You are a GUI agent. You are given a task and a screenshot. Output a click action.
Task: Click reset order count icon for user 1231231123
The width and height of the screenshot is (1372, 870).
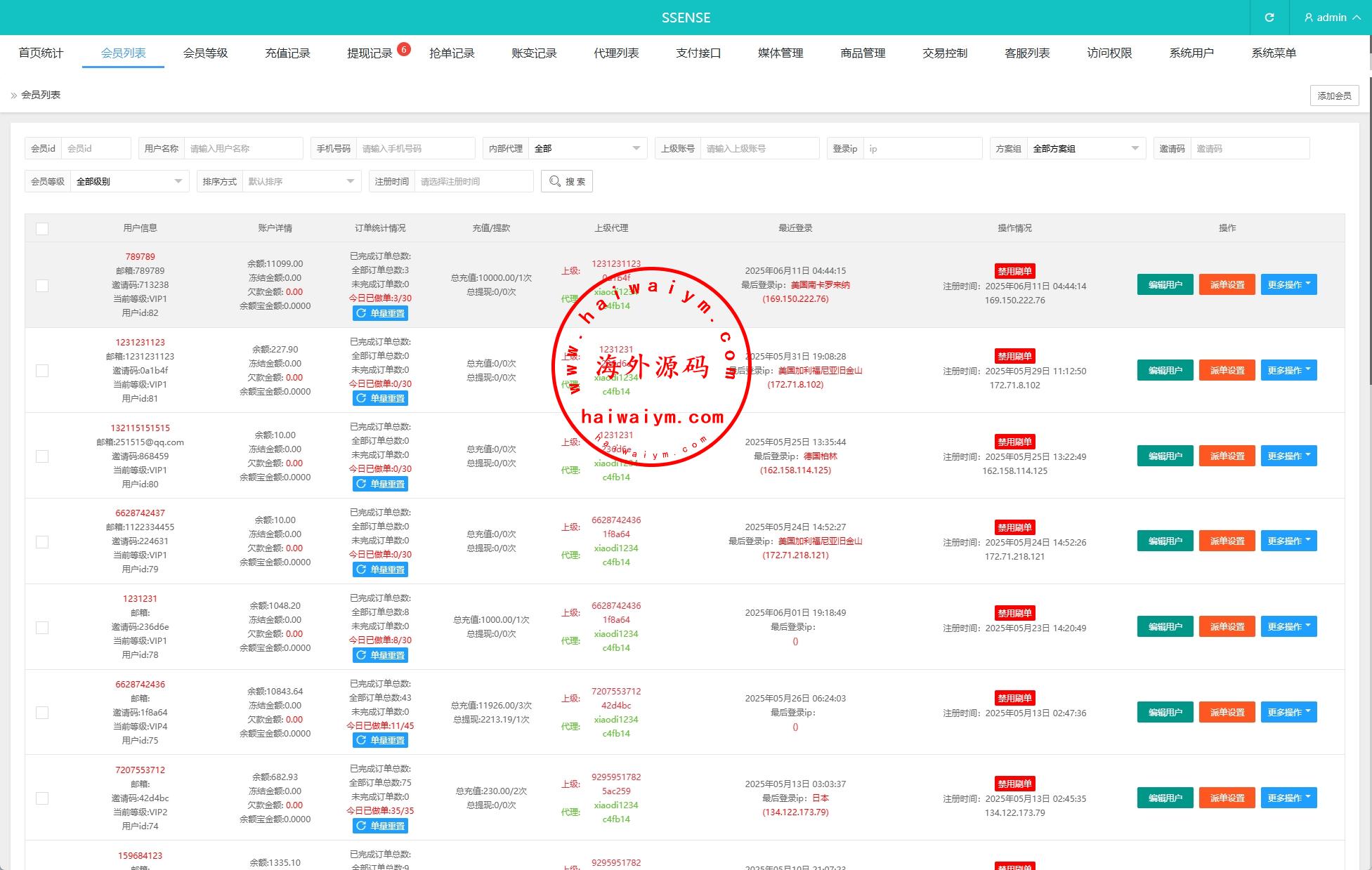[361, 398]
